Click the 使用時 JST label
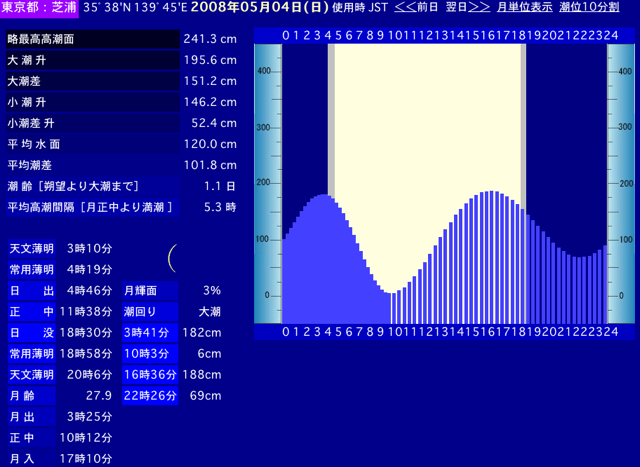 pyautogui.click(x=360, y=7)
